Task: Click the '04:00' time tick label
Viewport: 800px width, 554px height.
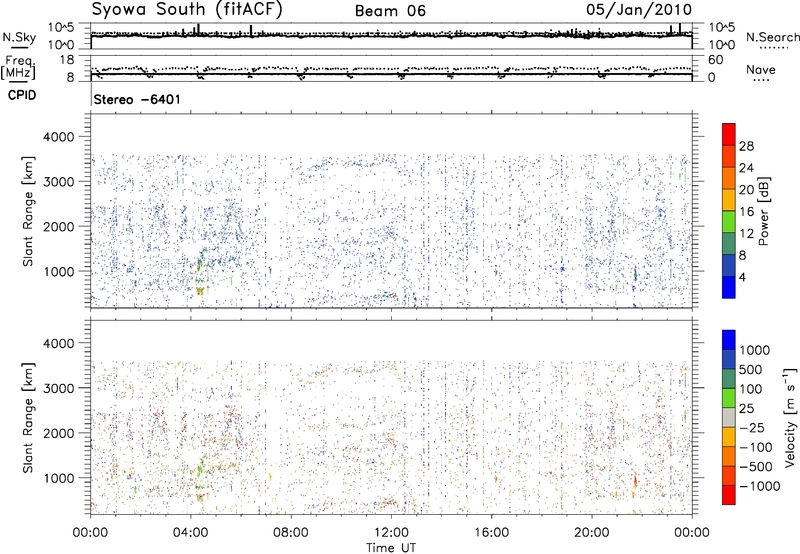Action: 190,533
